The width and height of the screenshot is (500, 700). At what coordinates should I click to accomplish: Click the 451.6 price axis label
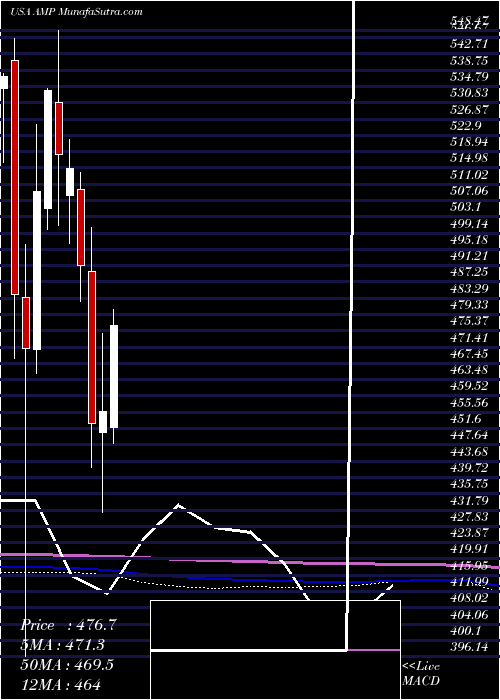click(x=467, y=420)
